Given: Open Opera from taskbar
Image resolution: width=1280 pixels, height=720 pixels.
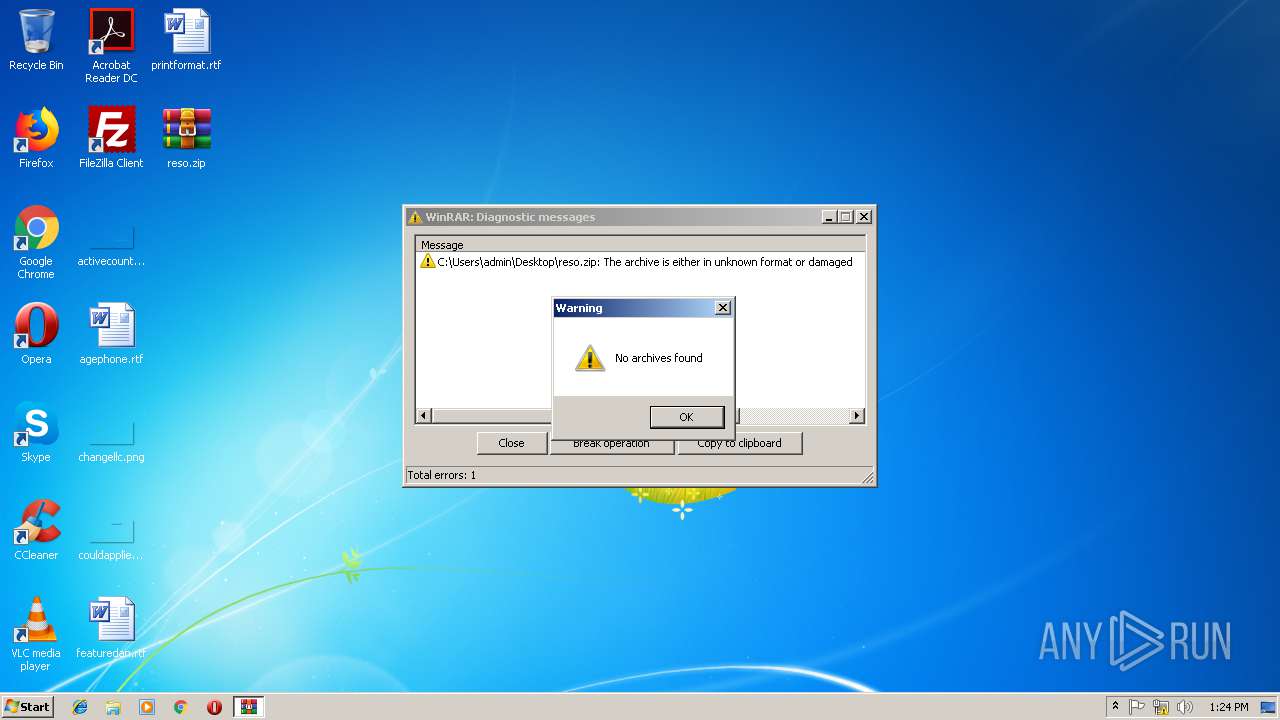Looking at the screenshot, I should (x=214, y=707).
